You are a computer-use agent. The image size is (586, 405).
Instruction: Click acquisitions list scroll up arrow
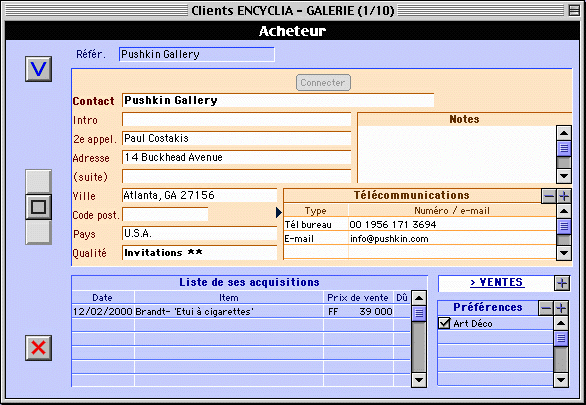419,298
